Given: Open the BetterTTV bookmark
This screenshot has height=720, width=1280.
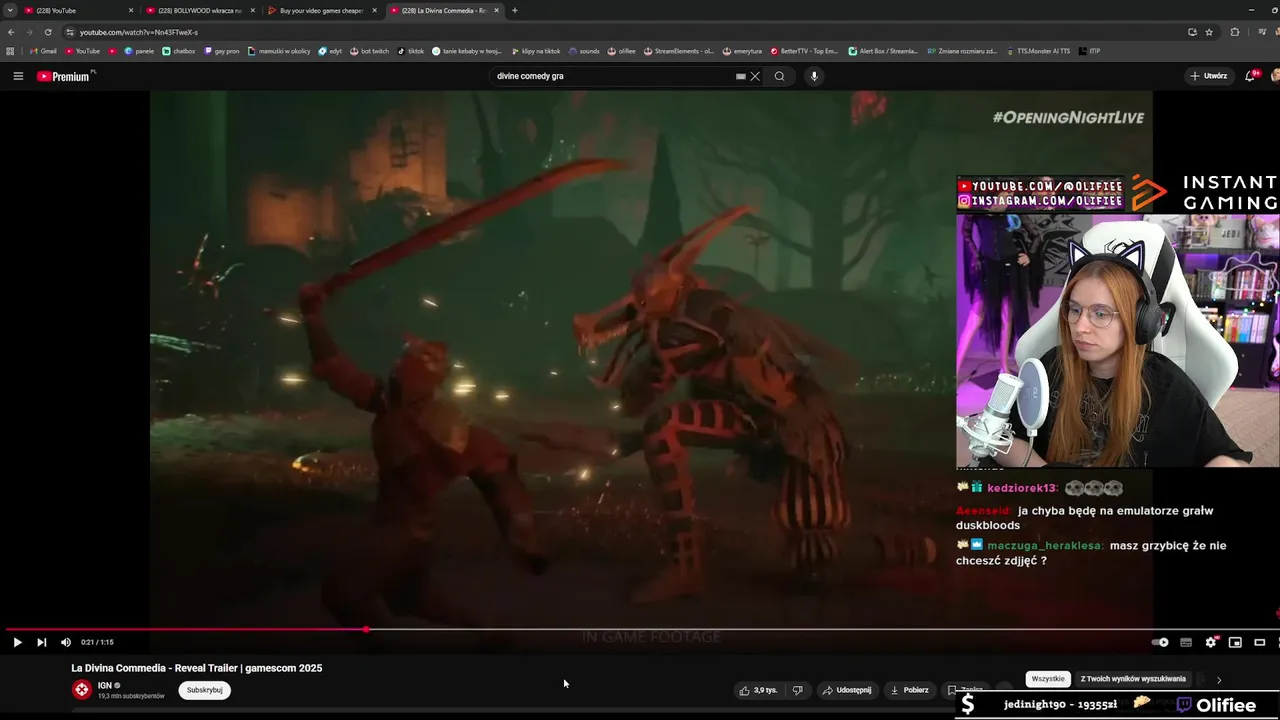Looking at the screenshot, I should [x=805, y=51].
